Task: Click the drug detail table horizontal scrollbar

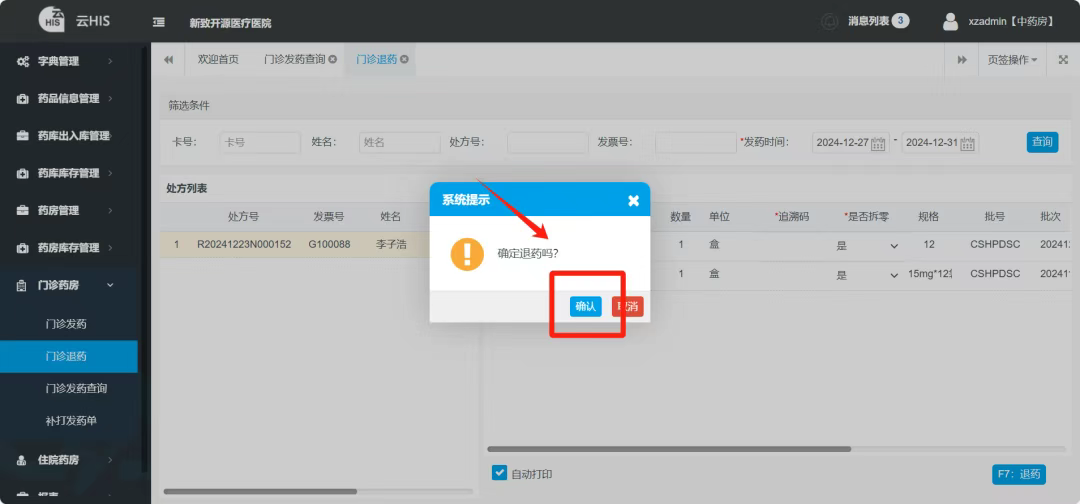Action: (669, 449)
